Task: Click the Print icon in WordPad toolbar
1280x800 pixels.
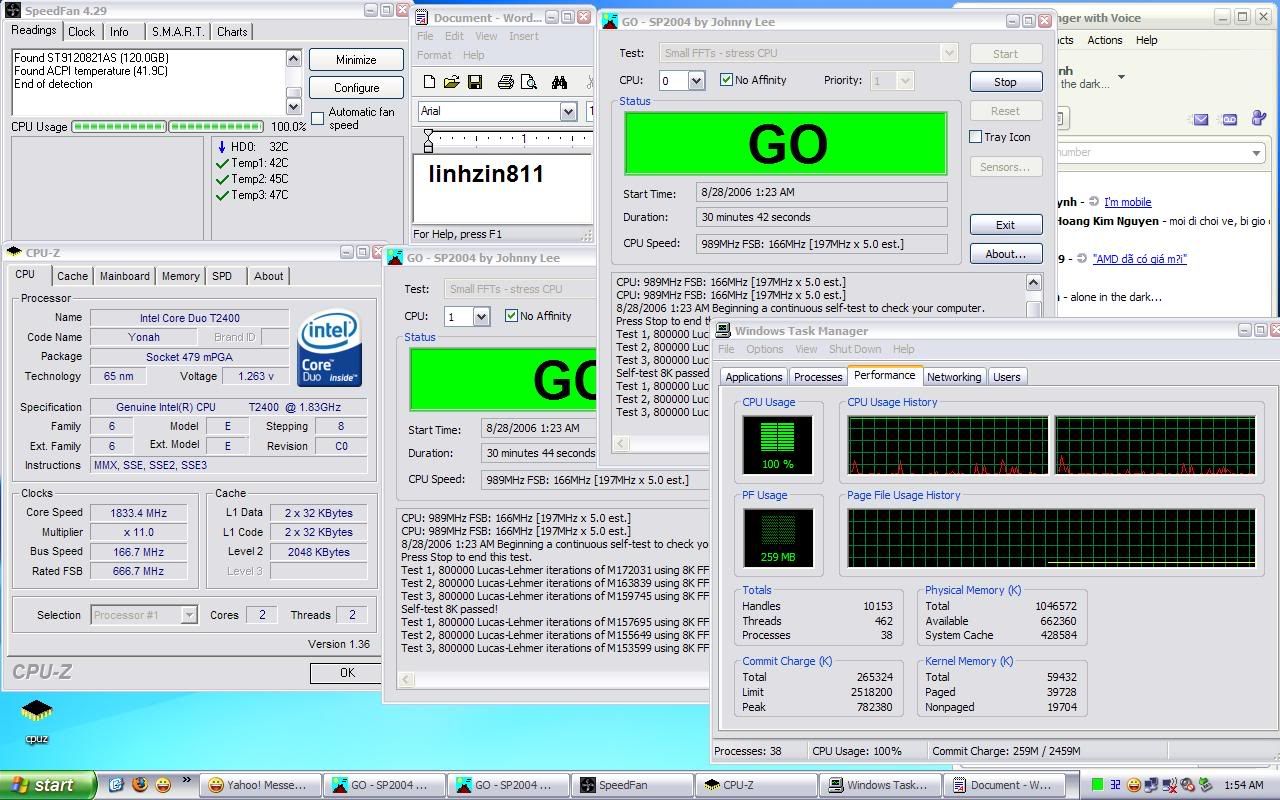Action: click(x=506, y=82)
